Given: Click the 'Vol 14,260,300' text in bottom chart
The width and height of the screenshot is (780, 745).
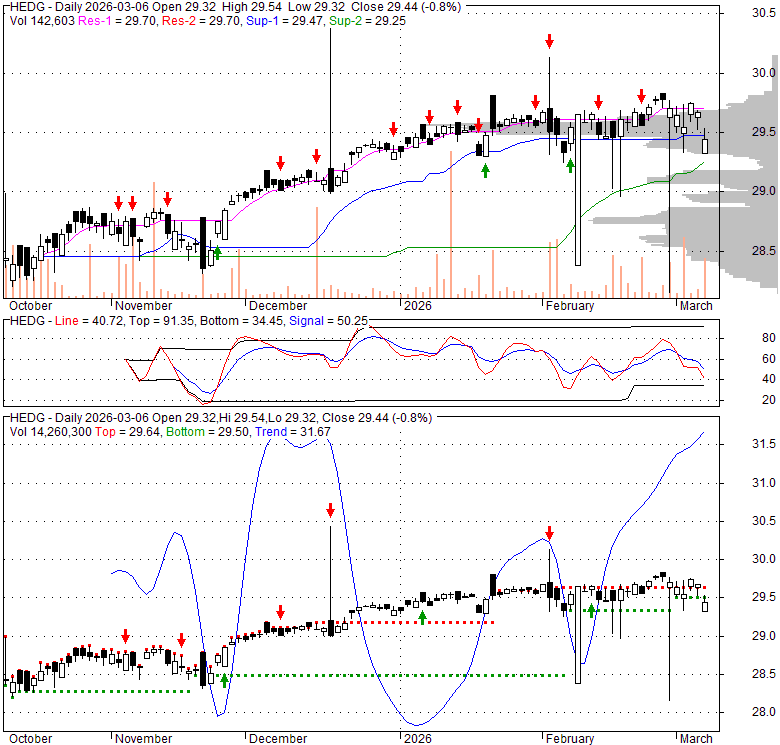Looking at the screenshot, I should (x=51, y=432).
